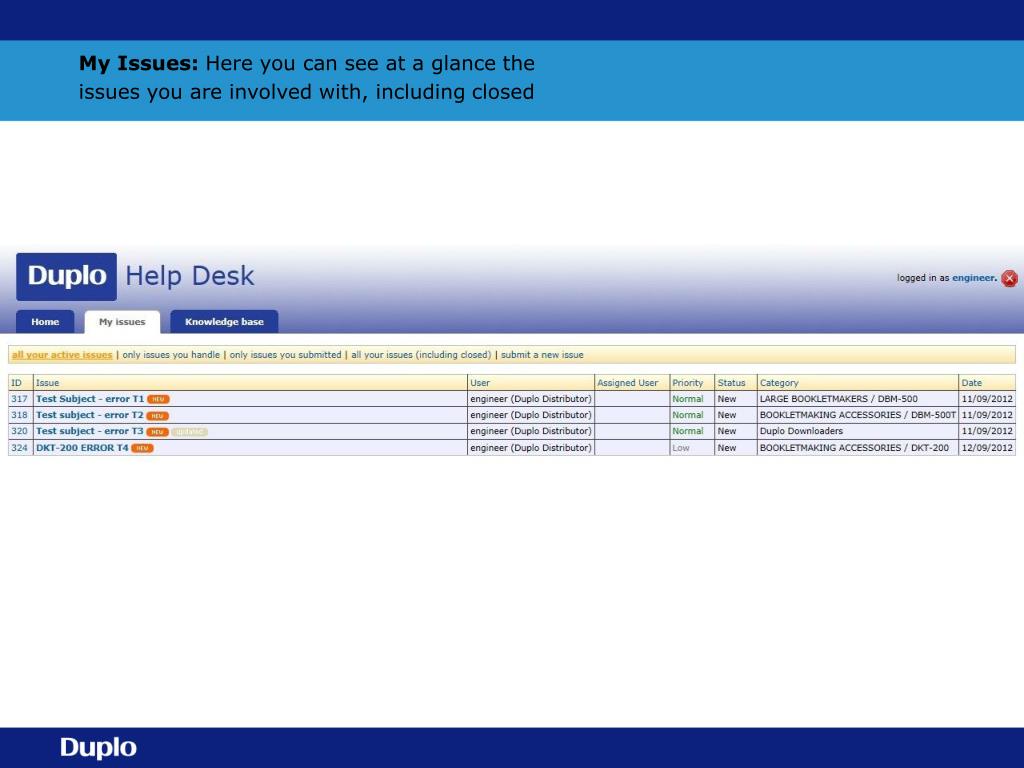The width and height of the screenshot is (1024, 768).
Task: Sort by the User column header
Action: (480, 383)
